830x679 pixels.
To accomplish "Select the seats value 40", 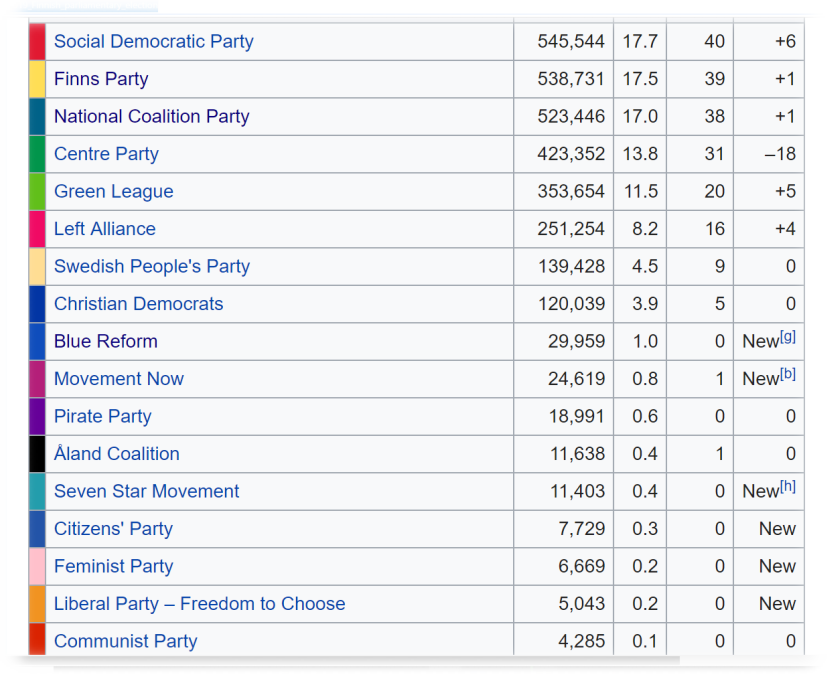I will 715,41.
